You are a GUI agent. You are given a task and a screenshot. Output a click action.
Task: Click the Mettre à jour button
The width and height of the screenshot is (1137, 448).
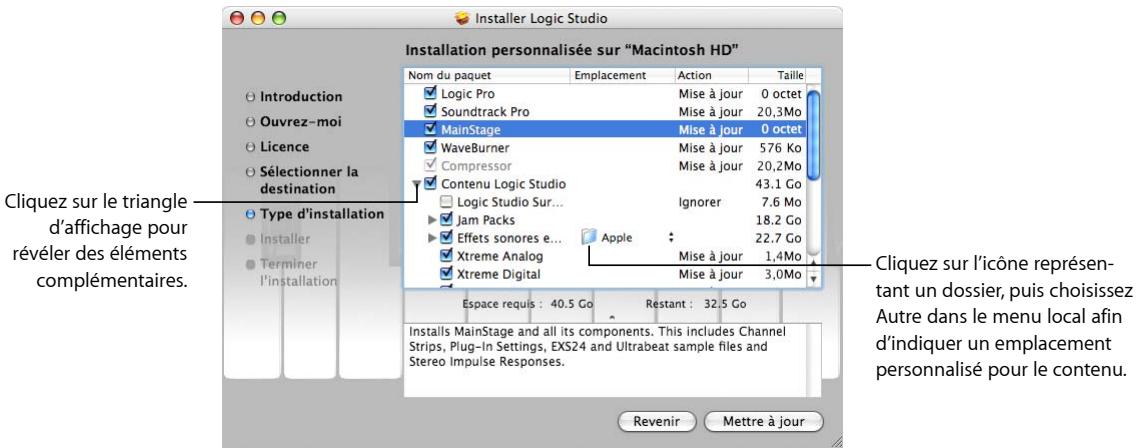[x=764, y=421]
